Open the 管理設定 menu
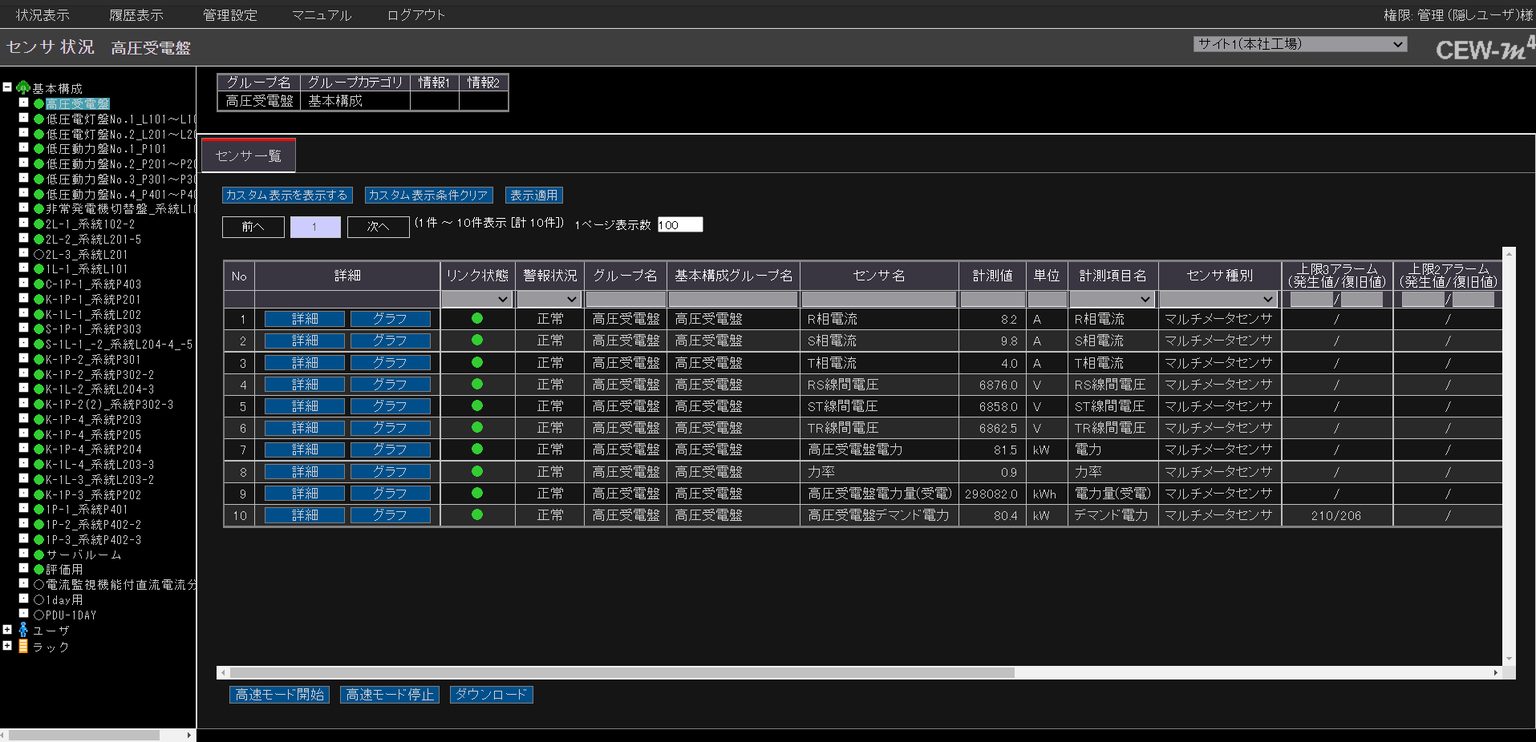 (x=230, y=15)
